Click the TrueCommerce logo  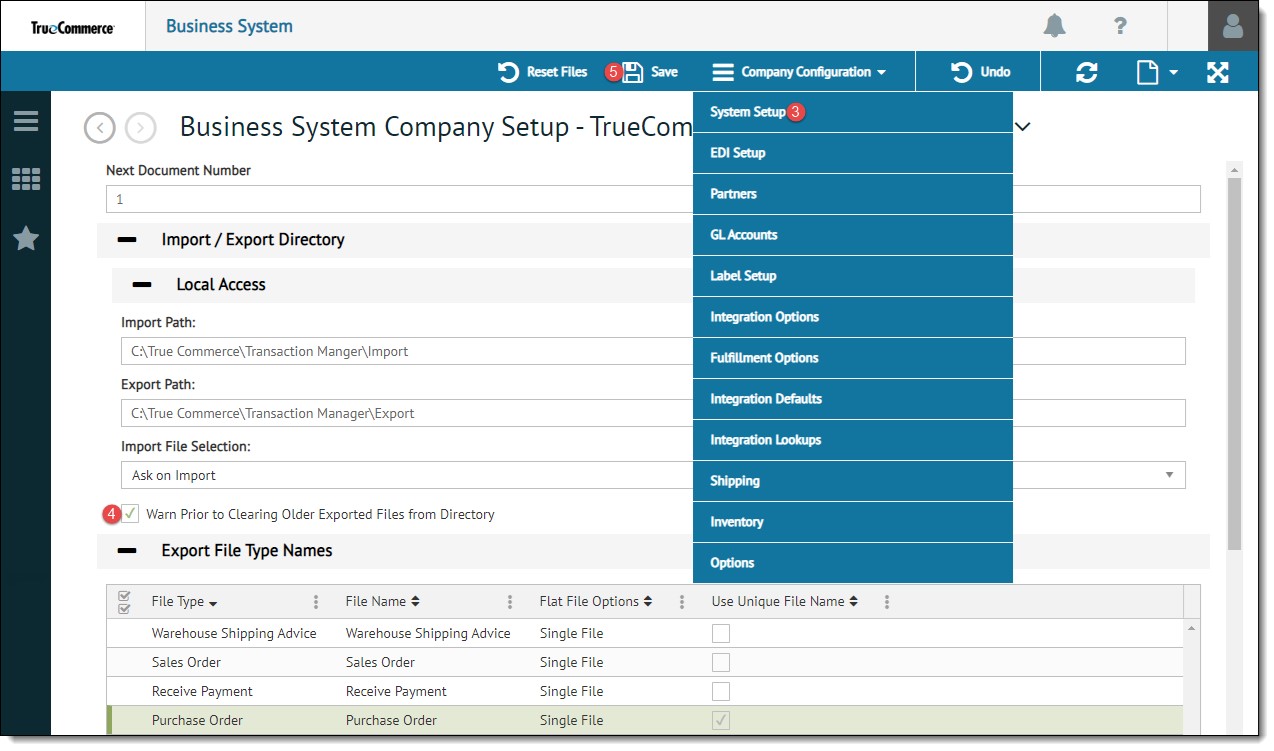coord(73,27)
